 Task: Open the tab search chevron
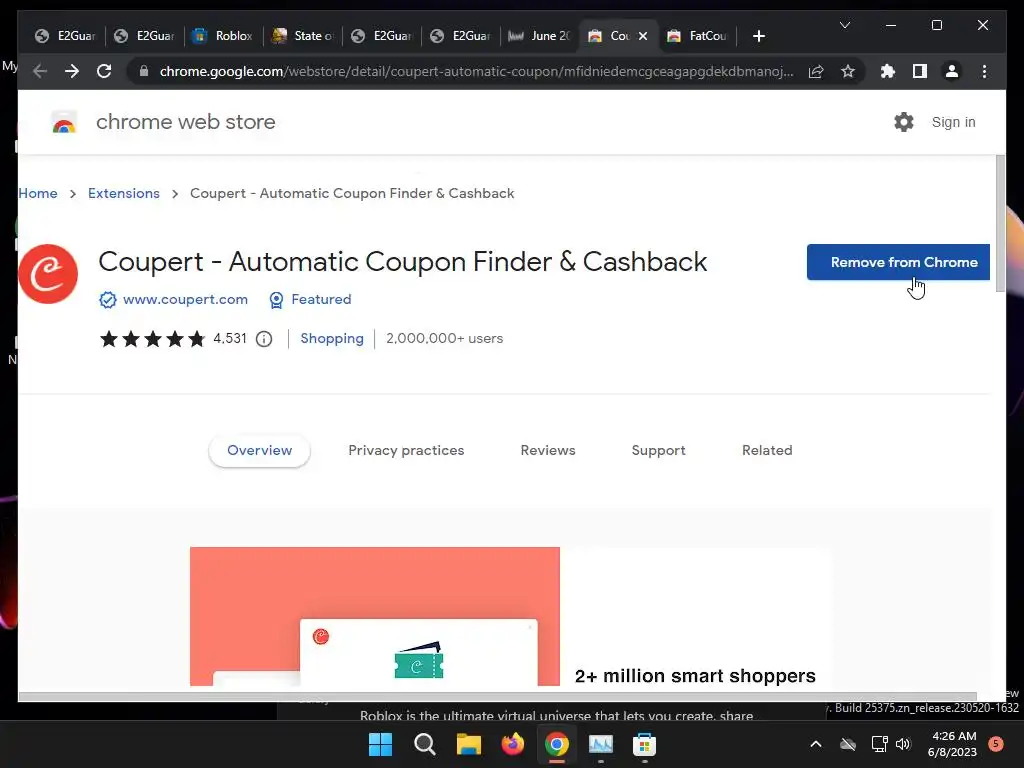pos(844,25)
